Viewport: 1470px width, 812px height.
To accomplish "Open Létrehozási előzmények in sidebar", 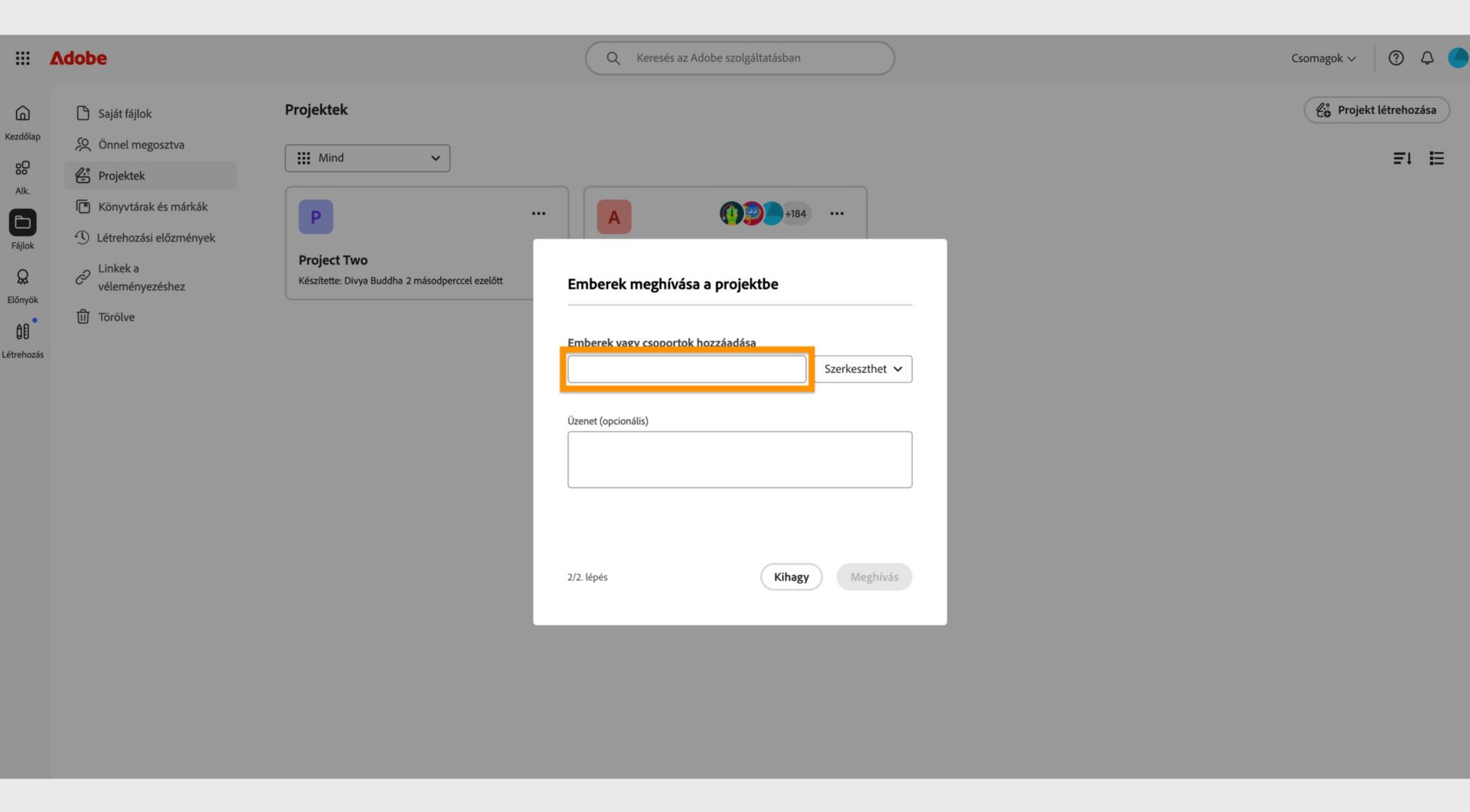I will click(150, 238).
